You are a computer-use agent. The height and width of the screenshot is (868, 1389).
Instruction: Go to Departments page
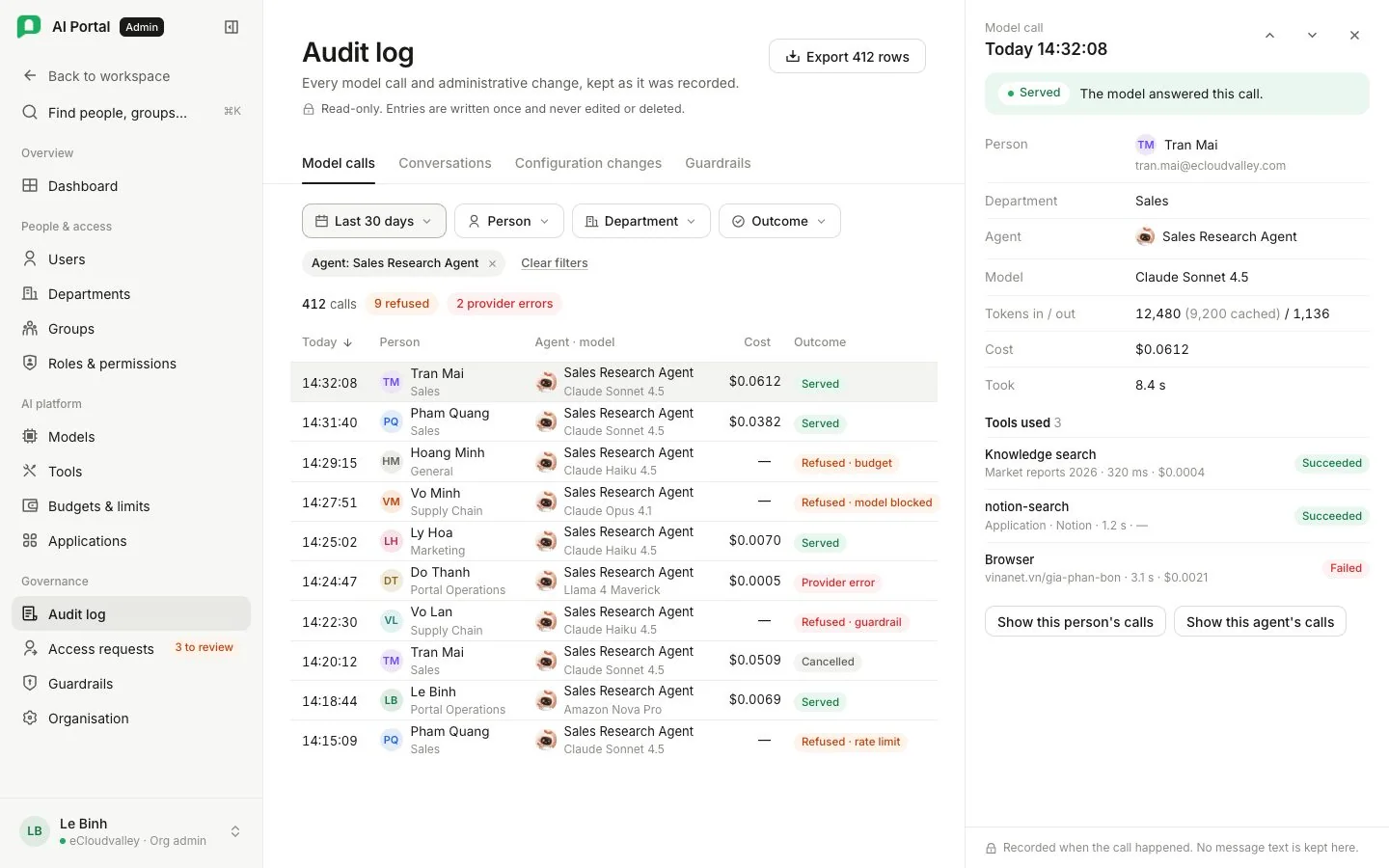click(131, 293)
